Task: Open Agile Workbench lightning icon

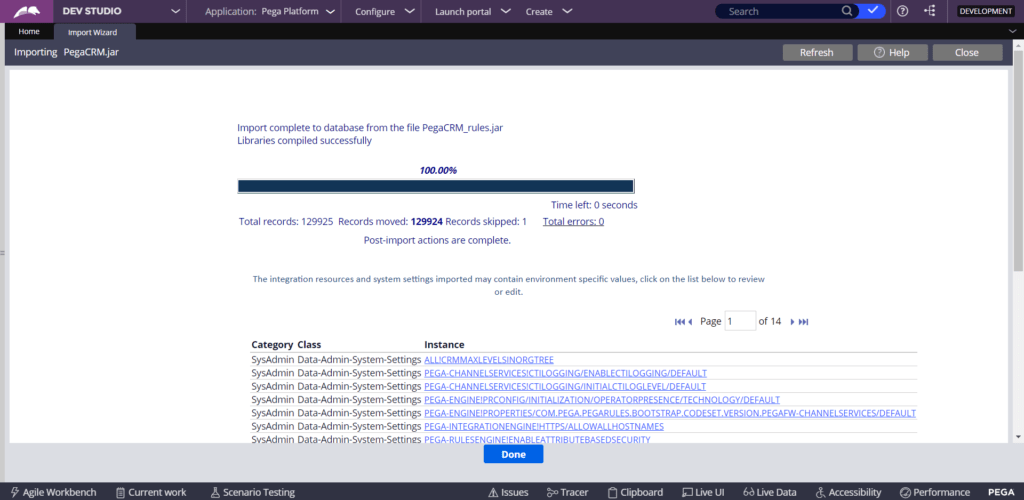Action: (x=14, y=492)
